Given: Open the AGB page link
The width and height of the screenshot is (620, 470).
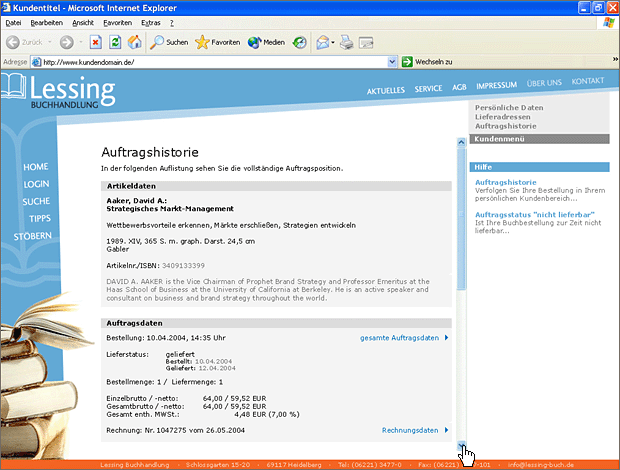Looking at the screenshot, I should [459, 87].
